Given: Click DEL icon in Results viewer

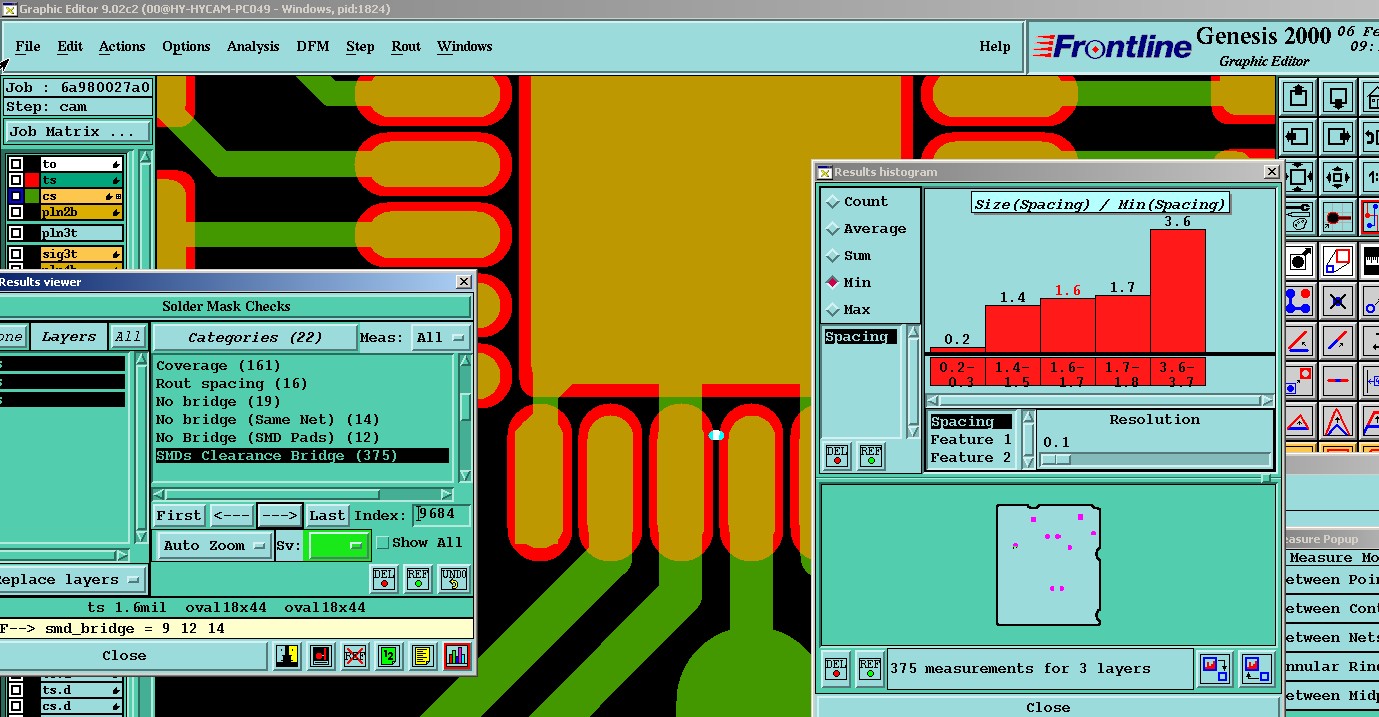Looking at the screenshot, I should (384, 579).
